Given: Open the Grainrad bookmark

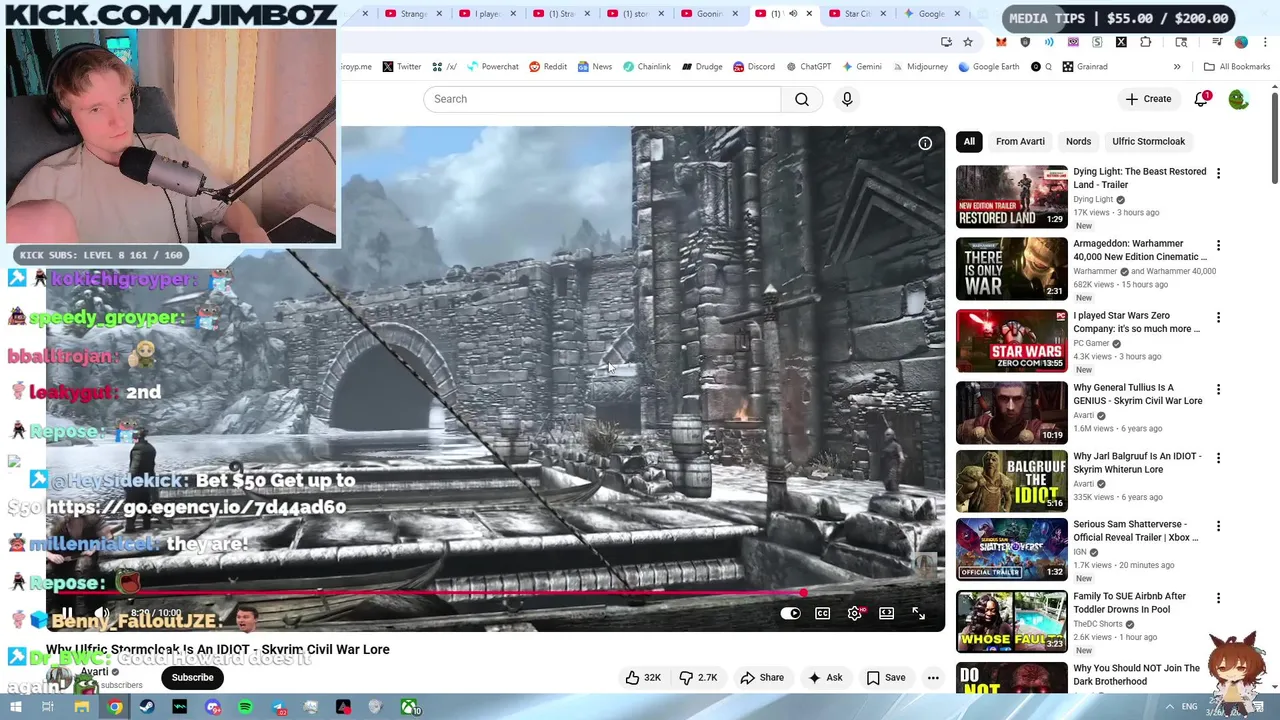Looking at the screenshot, I should point(1085,67).
